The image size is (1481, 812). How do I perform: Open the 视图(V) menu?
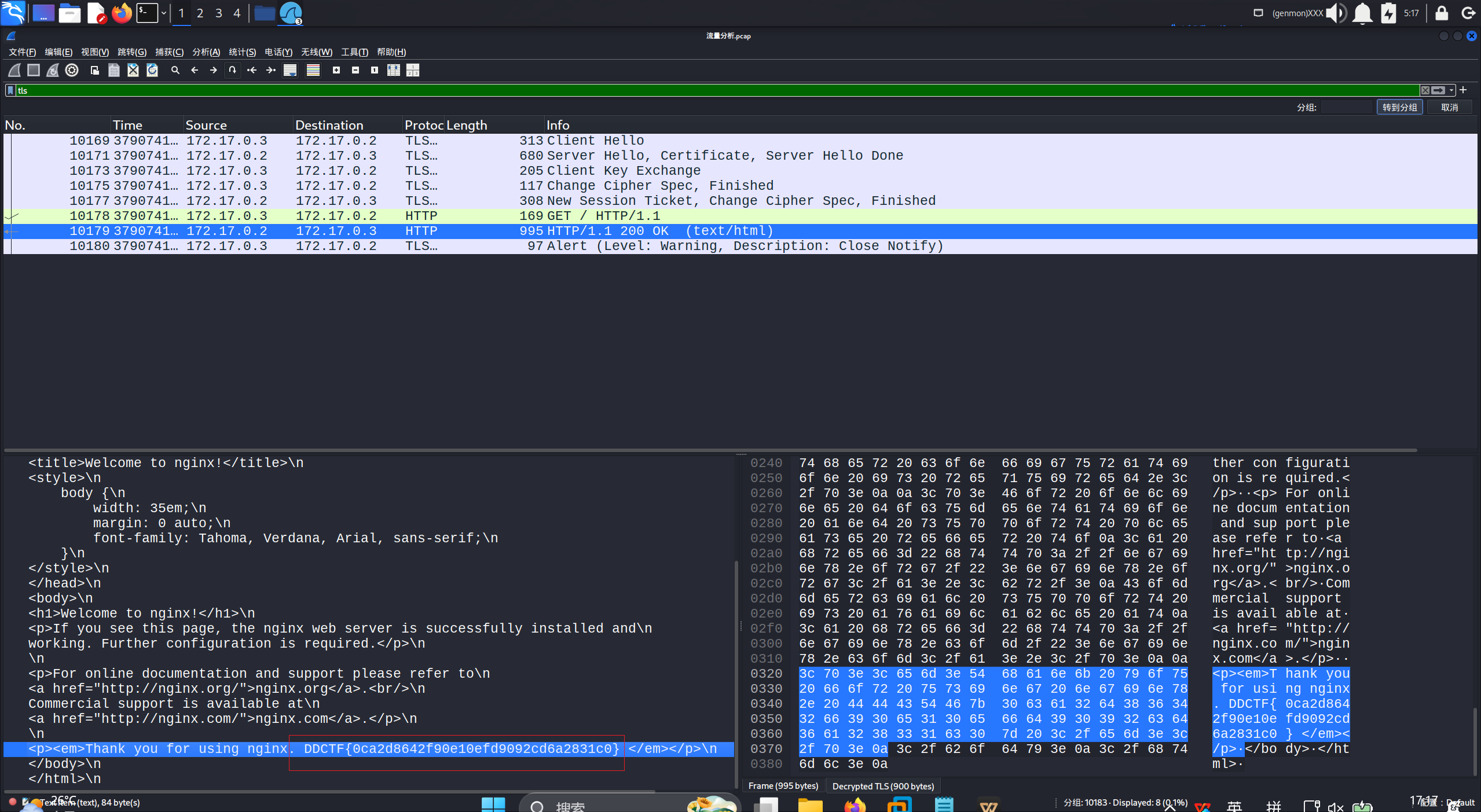(x=95, y=52)
